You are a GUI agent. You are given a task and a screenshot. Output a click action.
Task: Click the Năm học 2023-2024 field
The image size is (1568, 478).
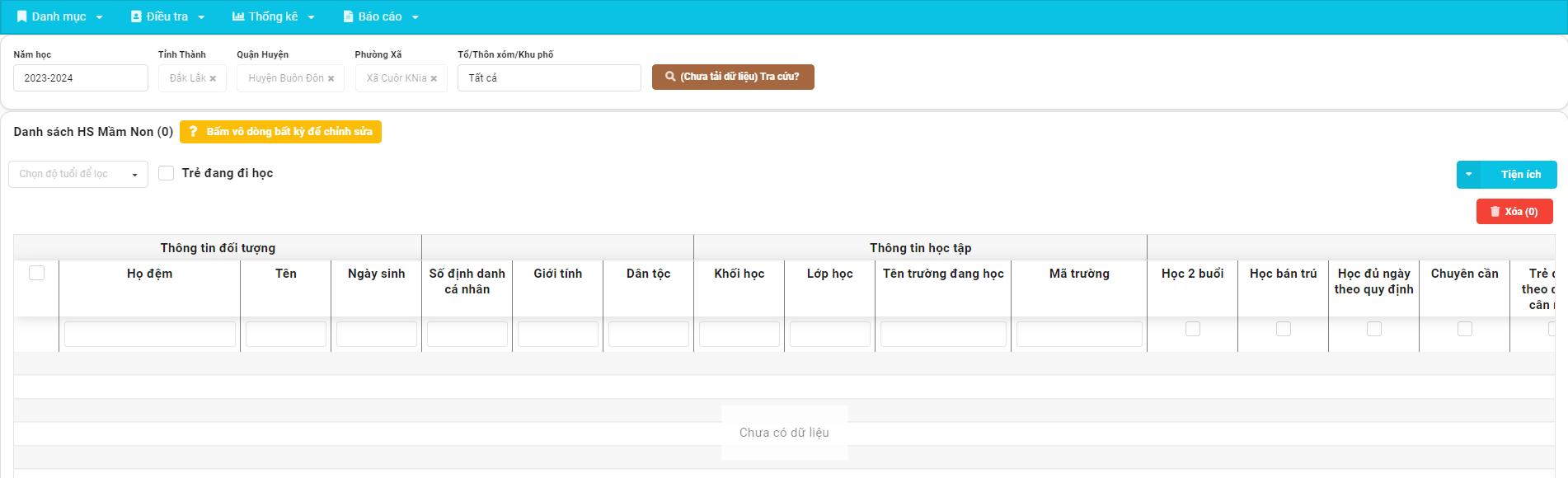[81, 78]
